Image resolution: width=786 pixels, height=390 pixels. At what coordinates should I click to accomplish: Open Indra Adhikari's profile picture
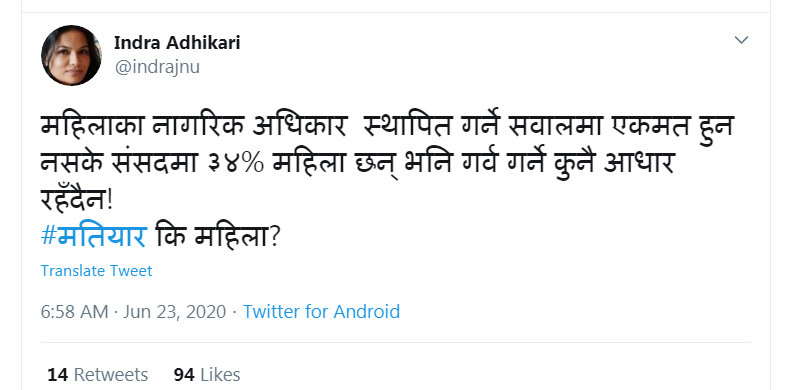click(x=71, y=55)
